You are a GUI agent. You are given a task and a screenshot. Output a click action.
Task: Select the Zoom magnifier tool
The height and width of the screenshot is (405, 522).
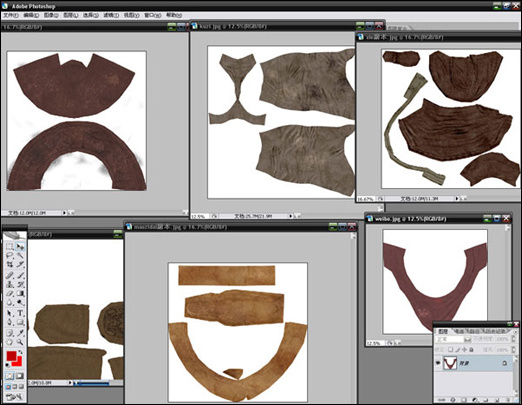coord(20,342)
